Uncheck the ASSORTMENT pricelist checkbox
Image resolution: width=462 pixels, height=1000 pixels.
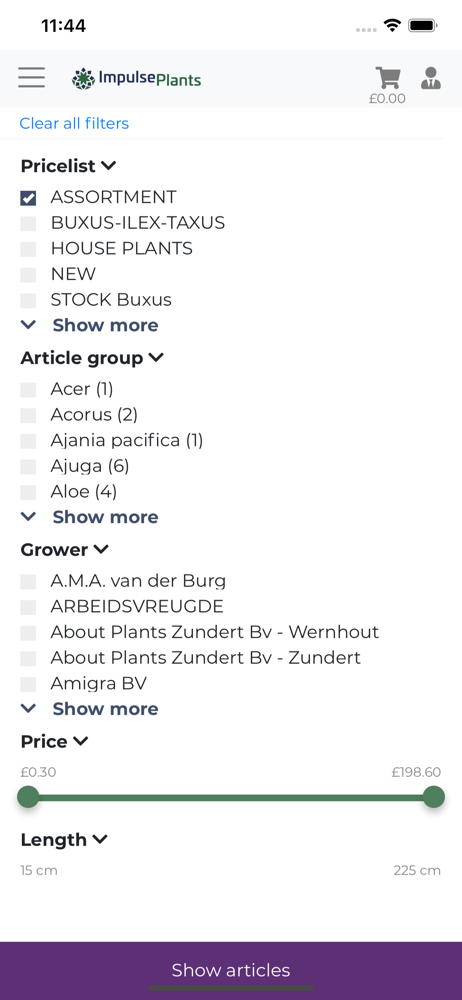click(28, 198)
